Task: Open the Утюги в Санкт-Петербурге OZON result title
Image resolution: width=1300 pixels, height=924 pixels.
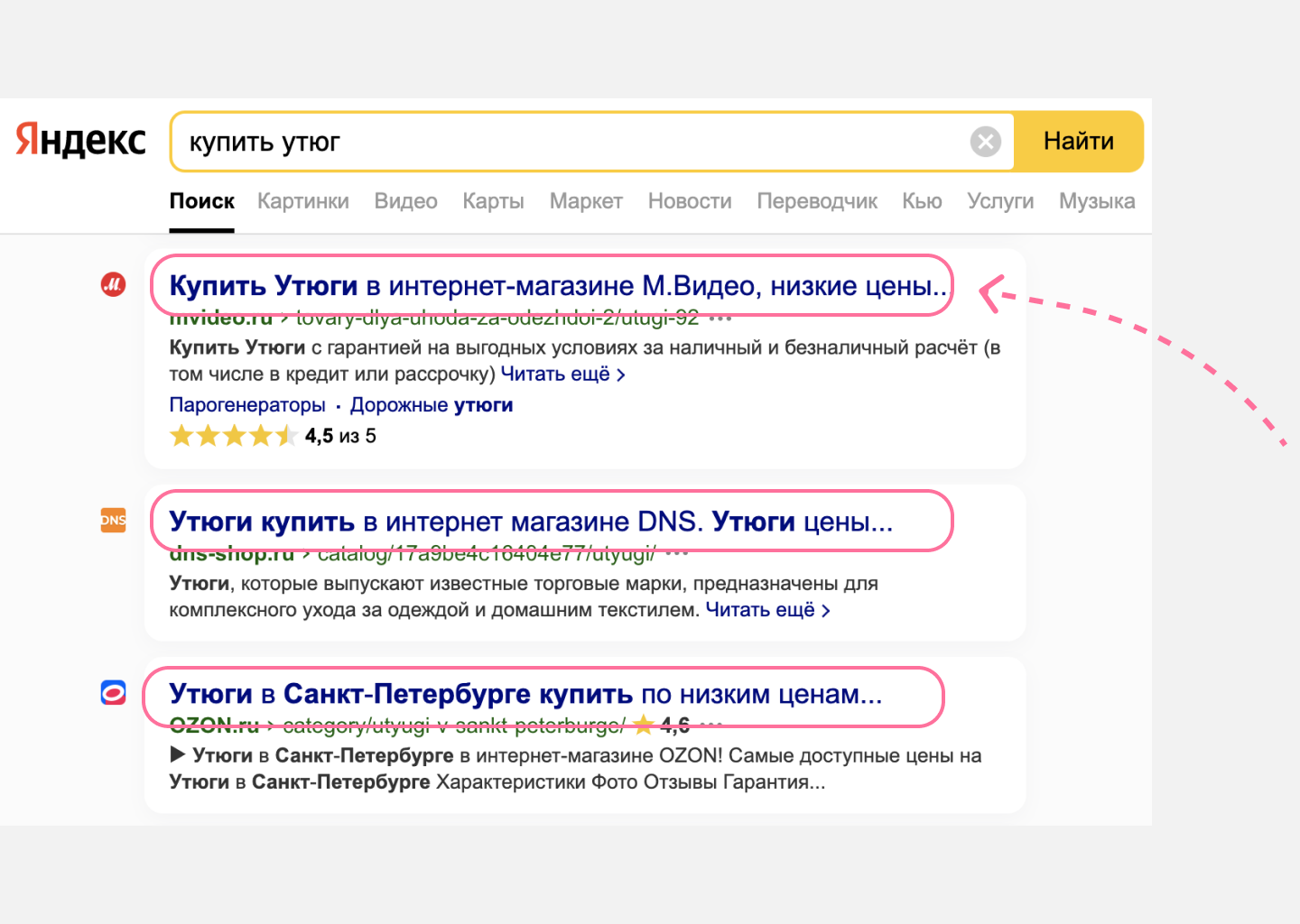Action: [x=525, y=694]
